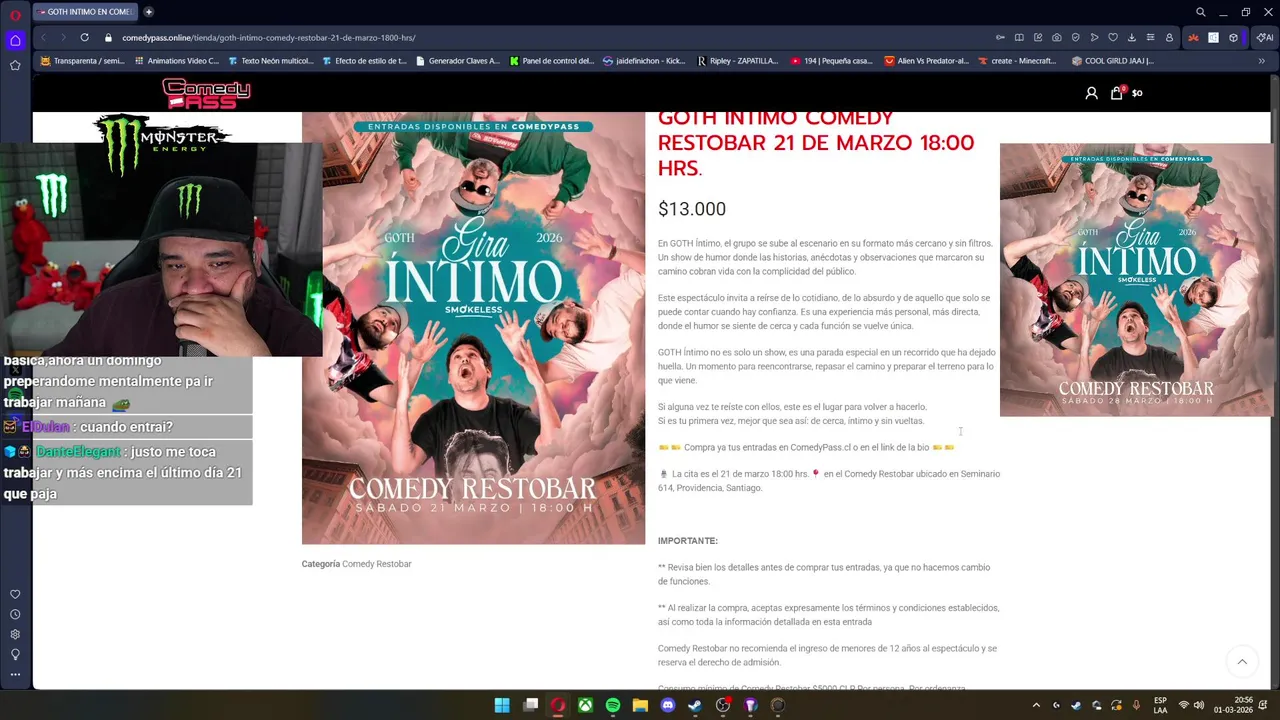
Task: Open sidebar three-dot more menu
Action: pos(15,675)
